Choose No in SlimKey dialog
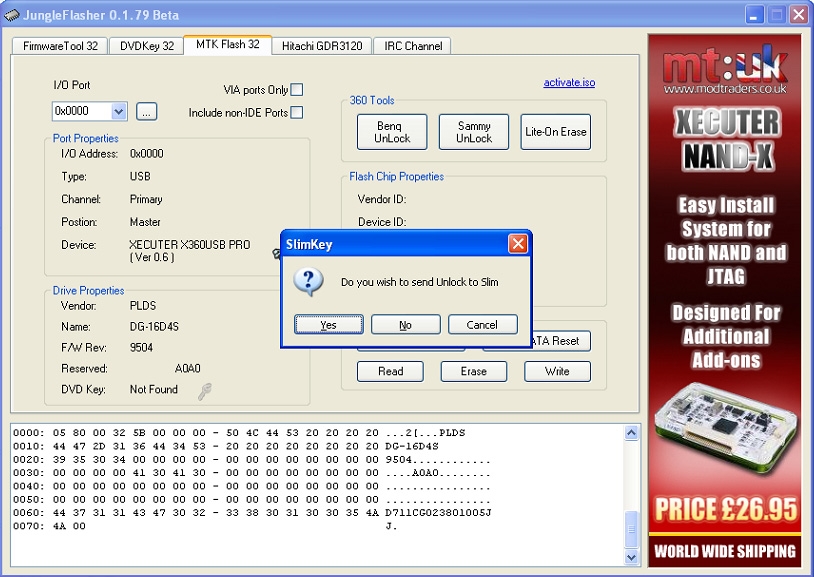This screenshot has height=577, width=814. coord(405,325)
